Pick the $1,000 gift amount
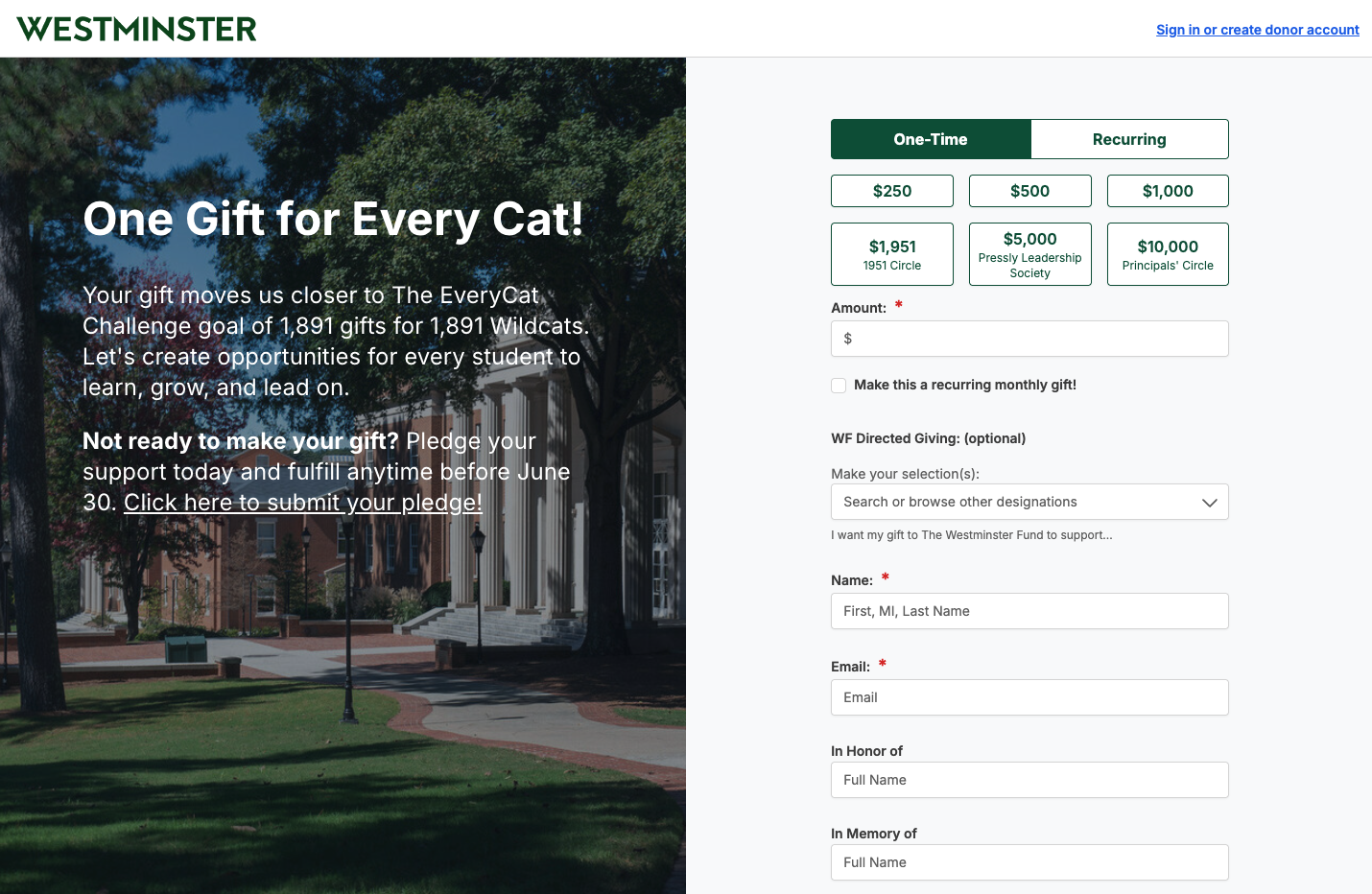The image size is (1372, 894). [1168, 191]
